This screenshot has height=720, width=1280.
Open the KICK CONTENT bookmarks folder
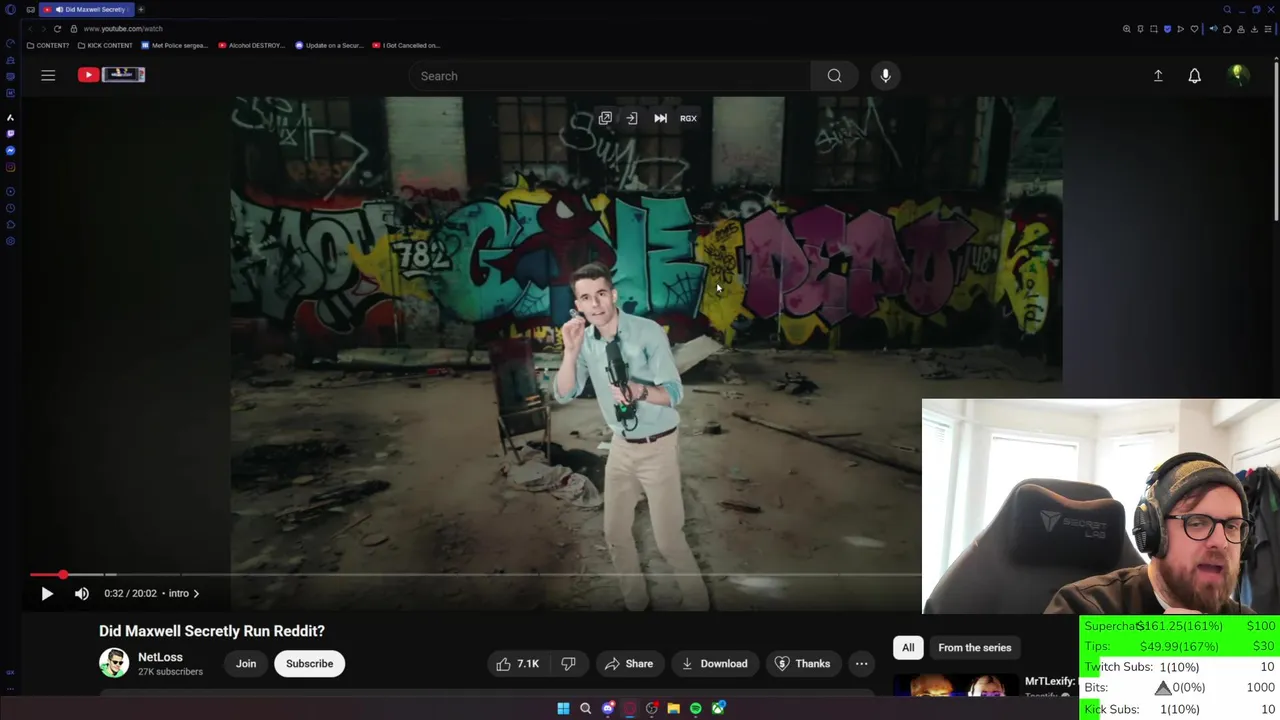105,45
